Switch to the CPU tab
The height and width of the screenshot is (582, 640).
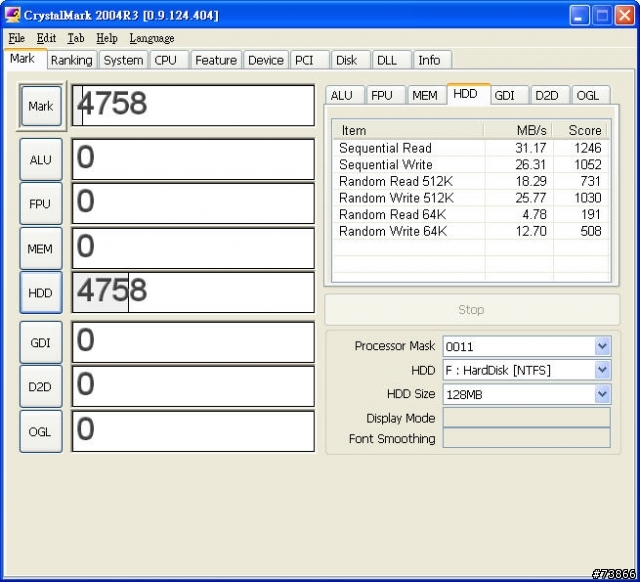point(169,60)
